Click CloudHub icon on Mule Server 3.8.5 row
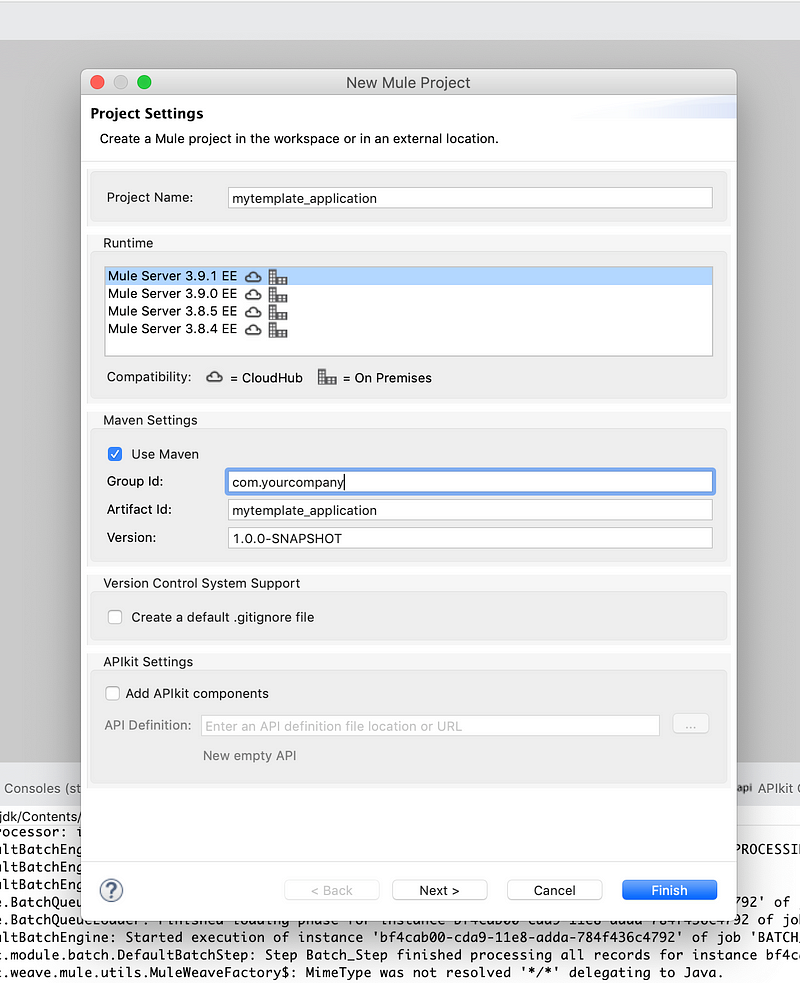The image size is (800, 983). 253,312
